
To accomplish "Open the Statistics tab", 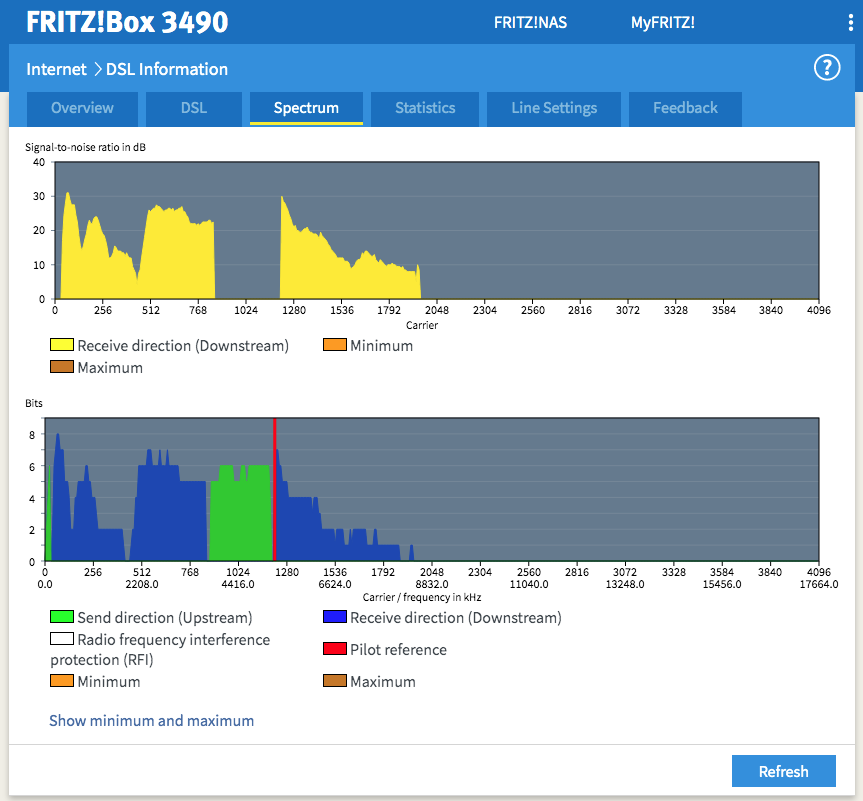I will (425, 108).
